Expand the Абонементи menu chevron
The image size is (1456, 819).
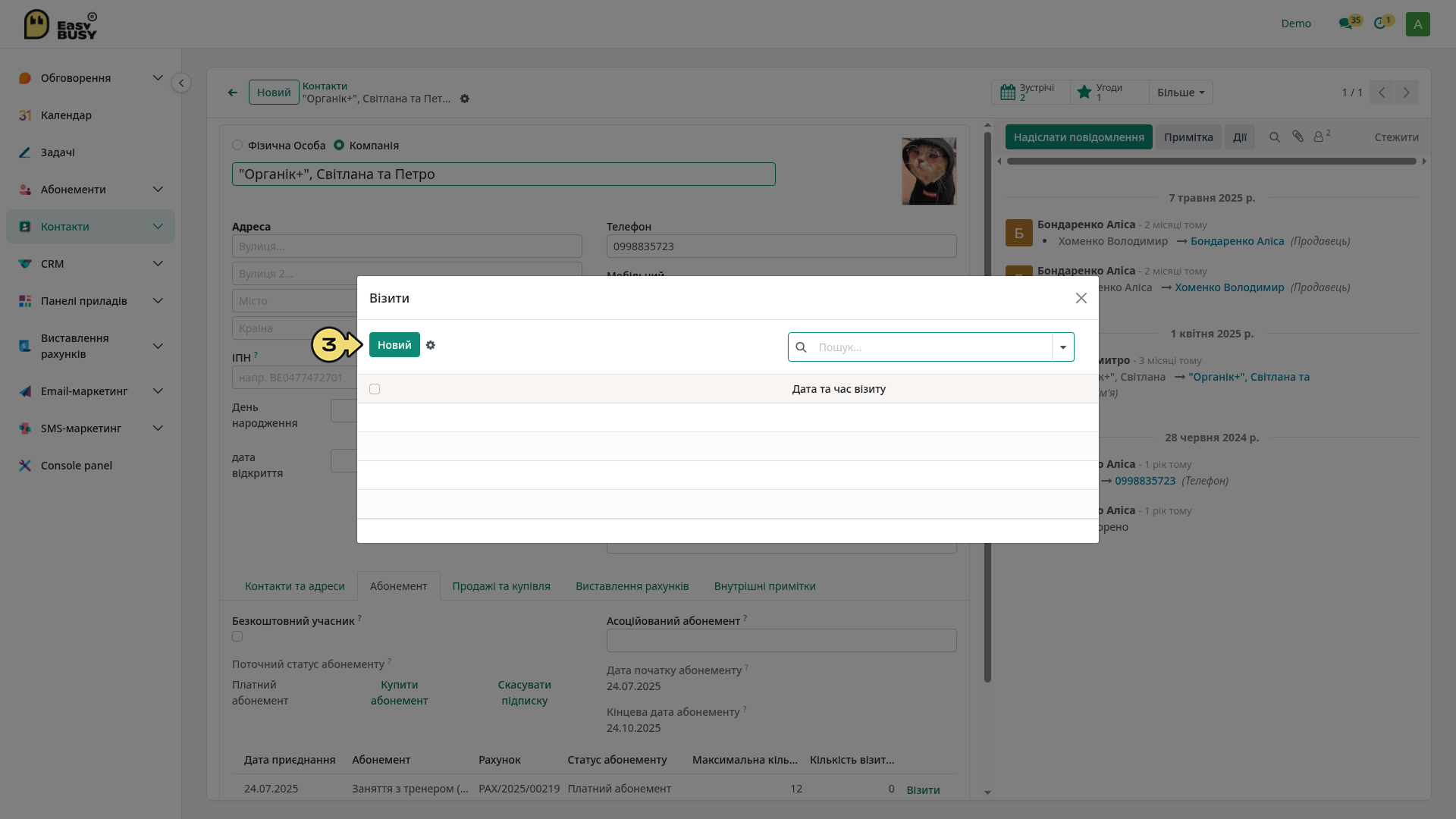click(158, 190)
